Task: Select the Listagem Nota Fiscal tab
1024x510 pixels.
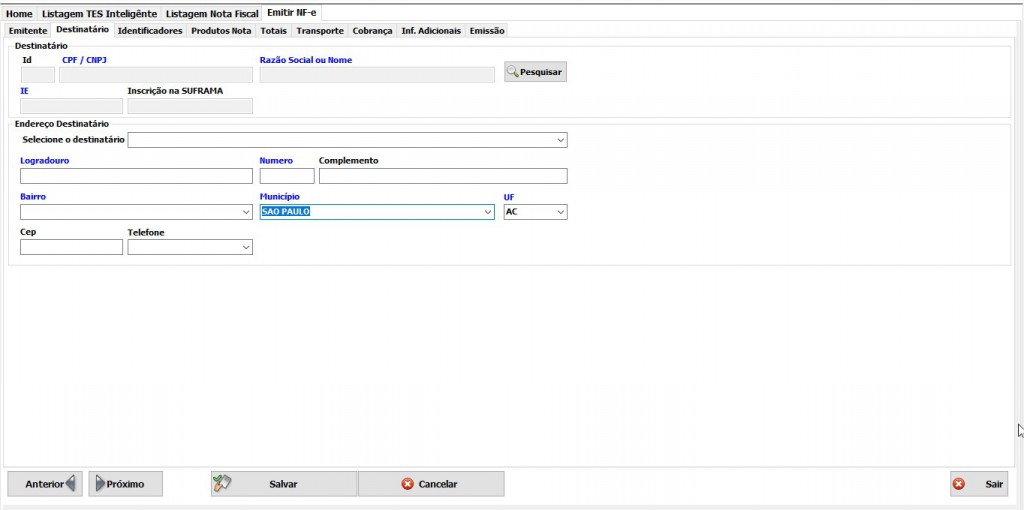Action: pyautogui.click(x=212, y=14)
